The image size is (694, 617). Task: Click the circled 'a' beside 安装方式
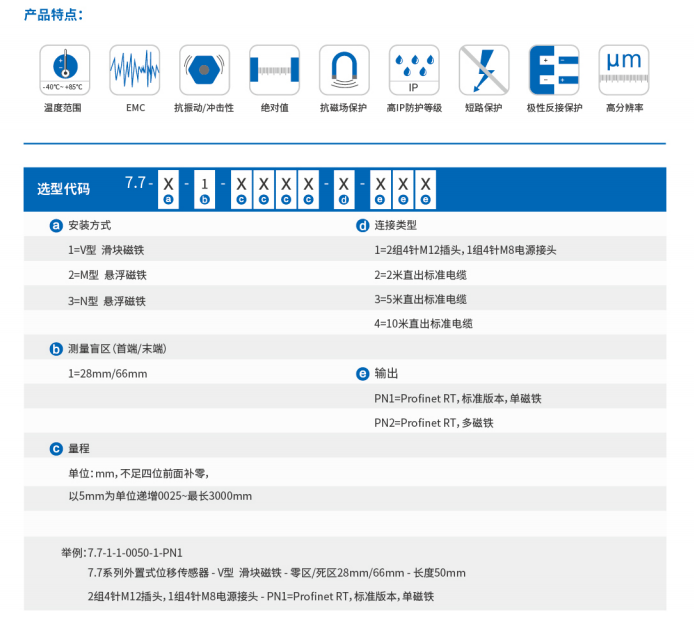pos(57,226)
